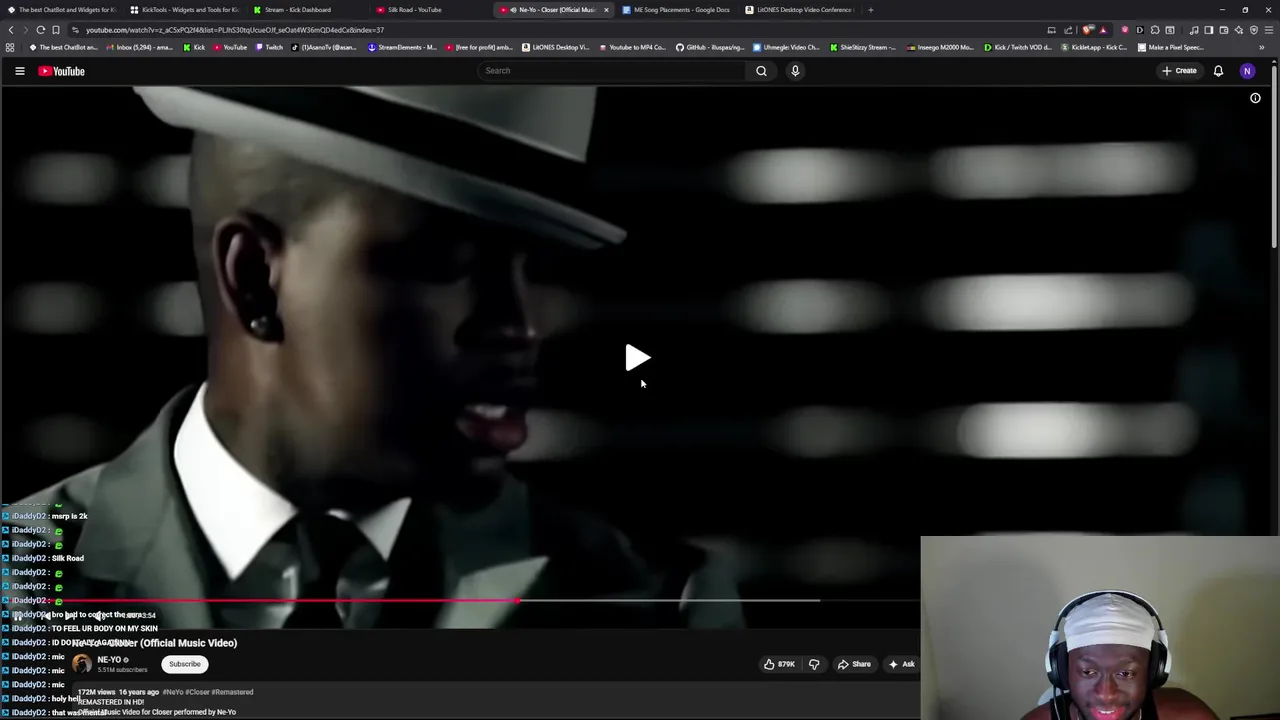Viewport: 1280px width, 720px height.
Task: Switch to ME Song Placements Google Docs tab
Action: (681, 10)
